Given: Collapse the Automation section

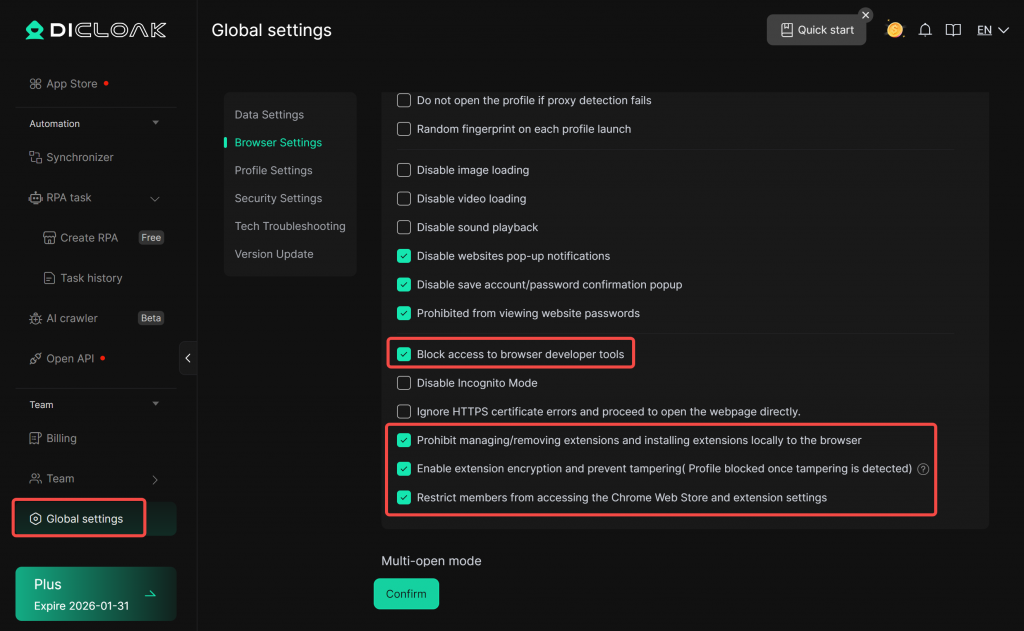Looking at the screenshot, I should tap(155, 123).
